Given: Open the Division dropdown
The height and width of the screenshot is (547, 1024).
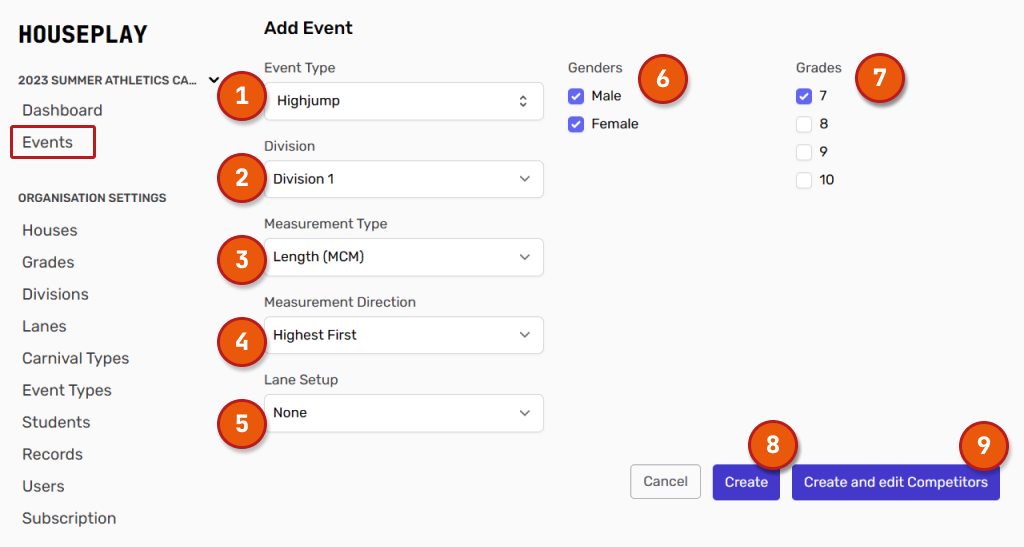Looking at the screenshot, I should click(404, 179).
